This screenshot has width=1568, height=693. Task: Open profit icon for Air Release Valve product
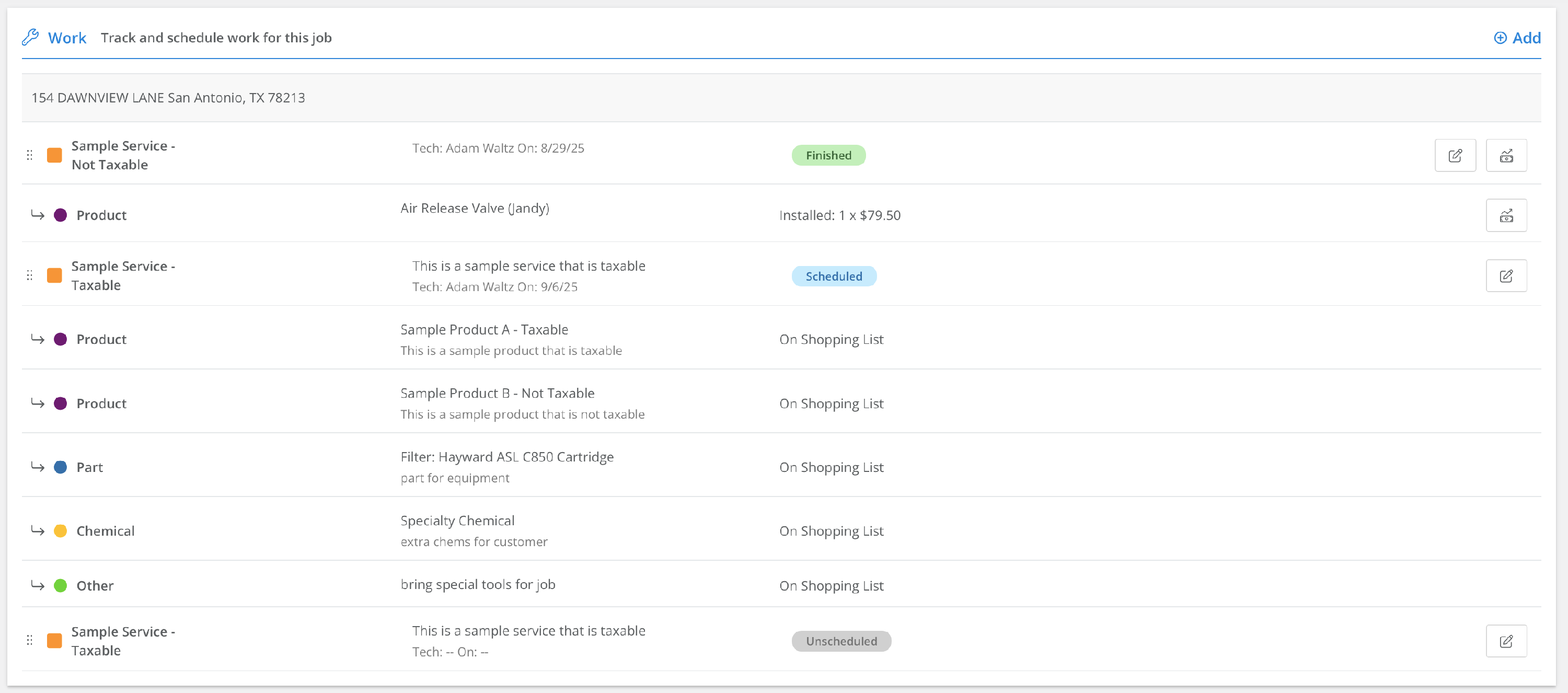pos(1506,215)
